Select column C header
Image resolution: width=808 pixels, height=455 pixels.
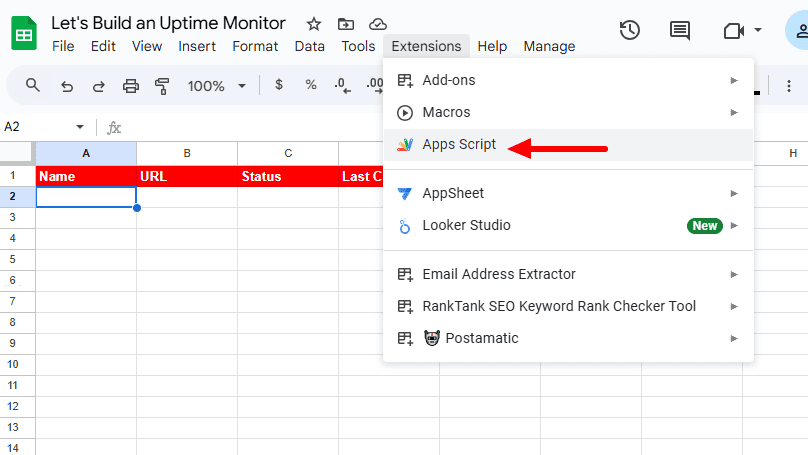click(288, 153)
